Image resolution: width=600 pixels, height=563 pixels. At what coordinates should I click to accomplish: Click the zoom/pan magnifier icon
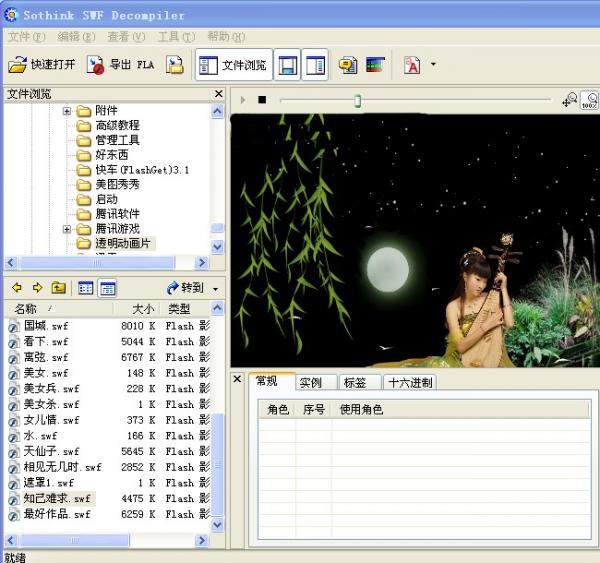[x=569, y=100]
